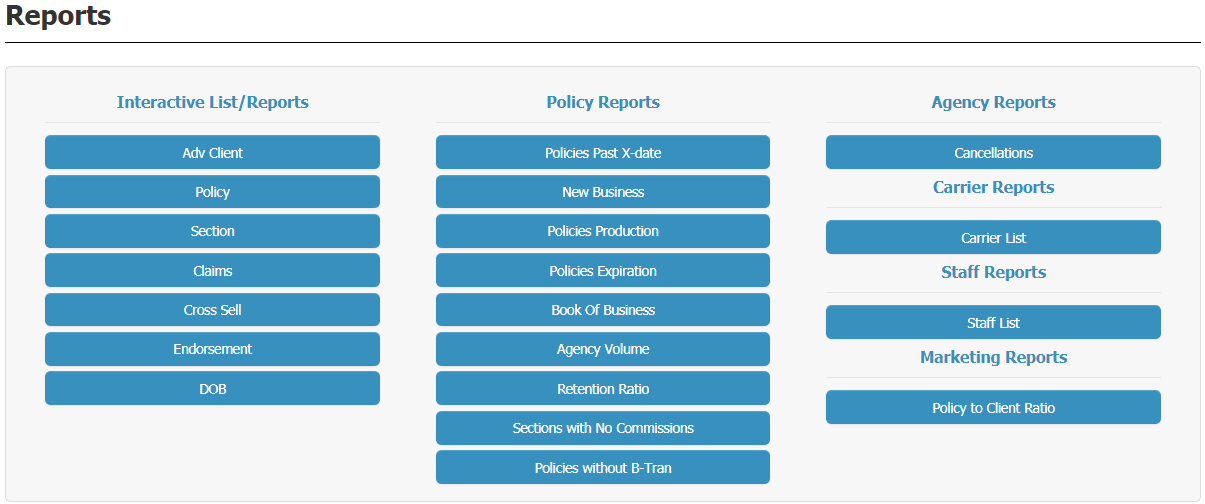
Task: Run the New Business report
Action: pyautogui.click(x=603, y=192)
